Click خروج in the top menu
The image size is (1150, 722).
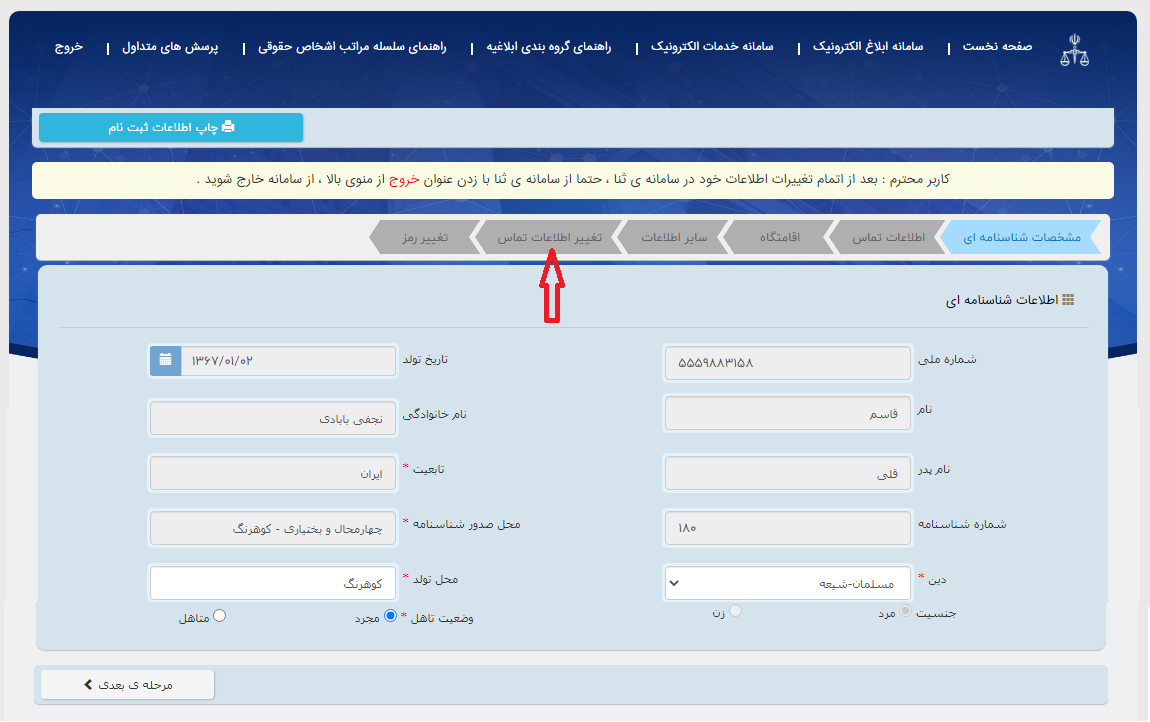pyautogui.click(x=69, y=46)
